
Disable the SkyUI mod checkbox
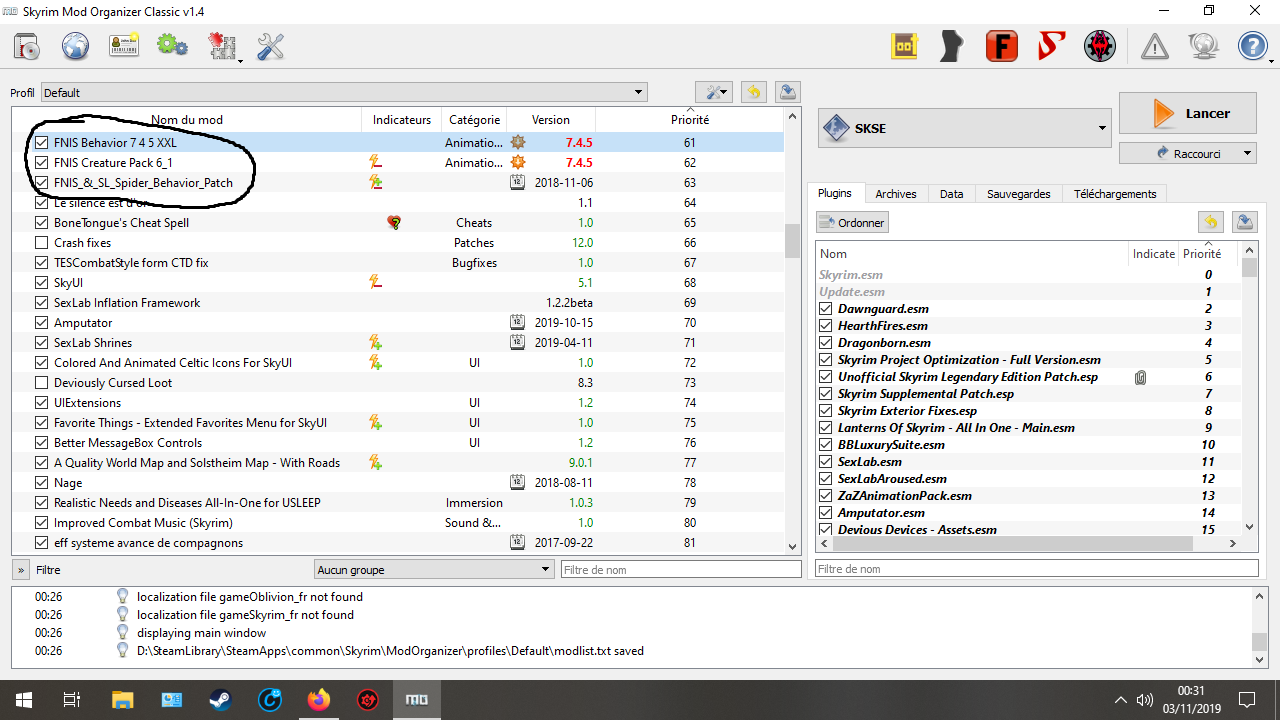coord(41,283)
